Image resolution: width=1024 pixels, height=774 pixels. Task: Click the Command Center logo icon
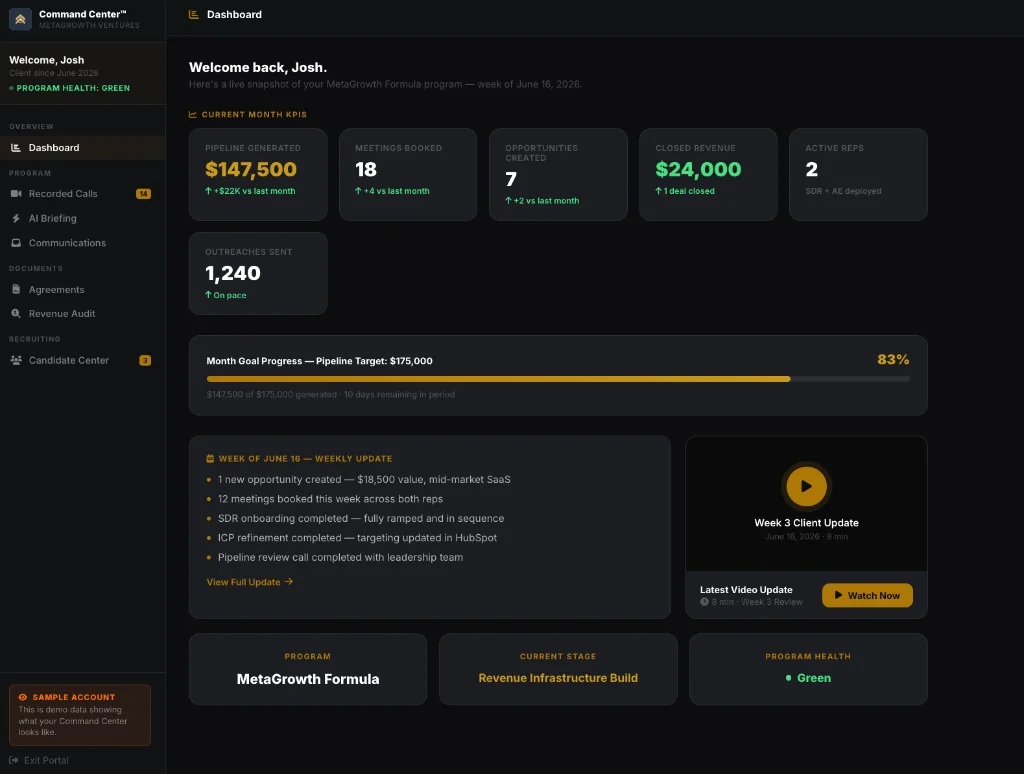(x=20, y=19)
